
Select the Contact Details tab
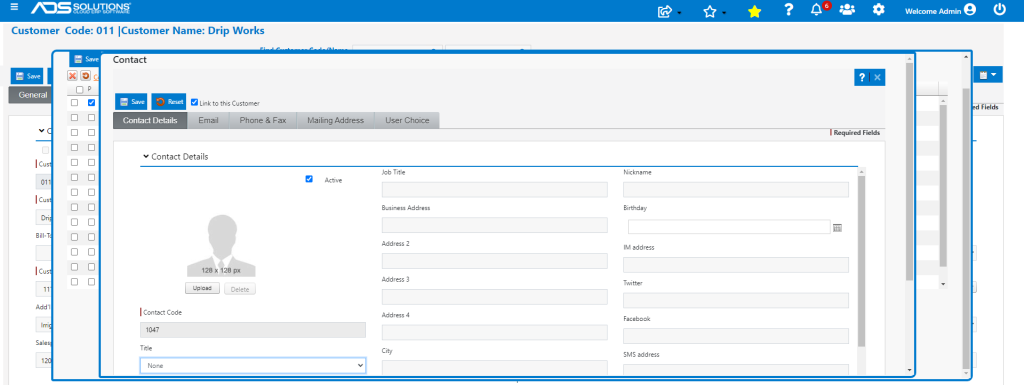[x=150, y=120]
